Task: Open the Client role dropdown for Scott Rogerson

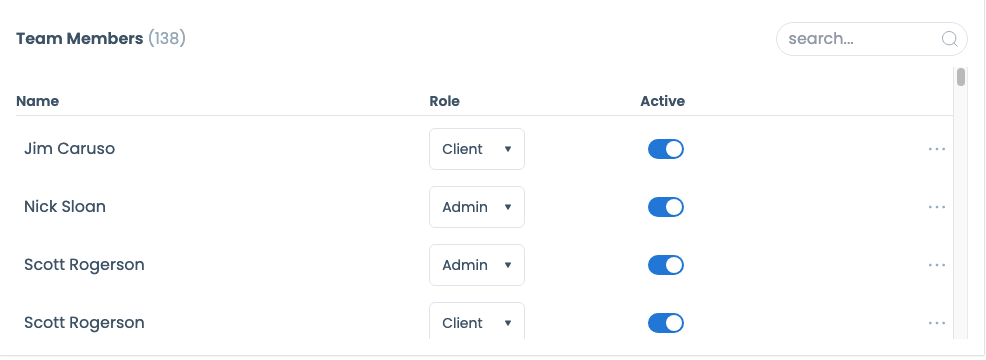Action: 477,321
